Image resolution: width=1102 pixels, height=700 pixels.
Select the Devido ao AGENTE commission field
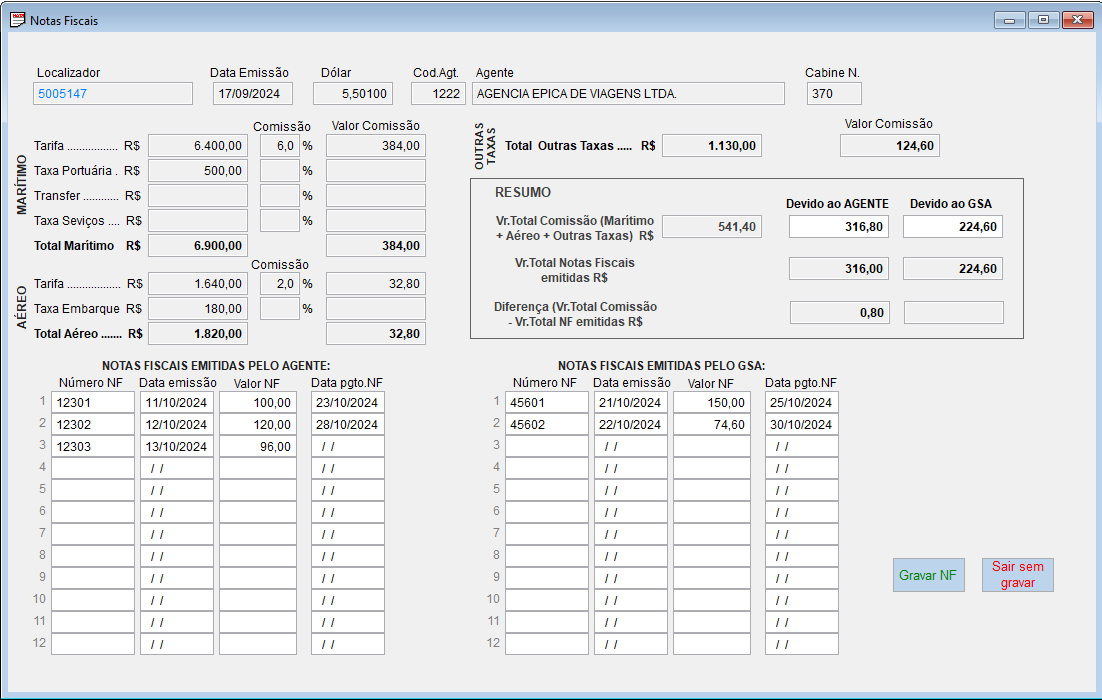[839, 227]
